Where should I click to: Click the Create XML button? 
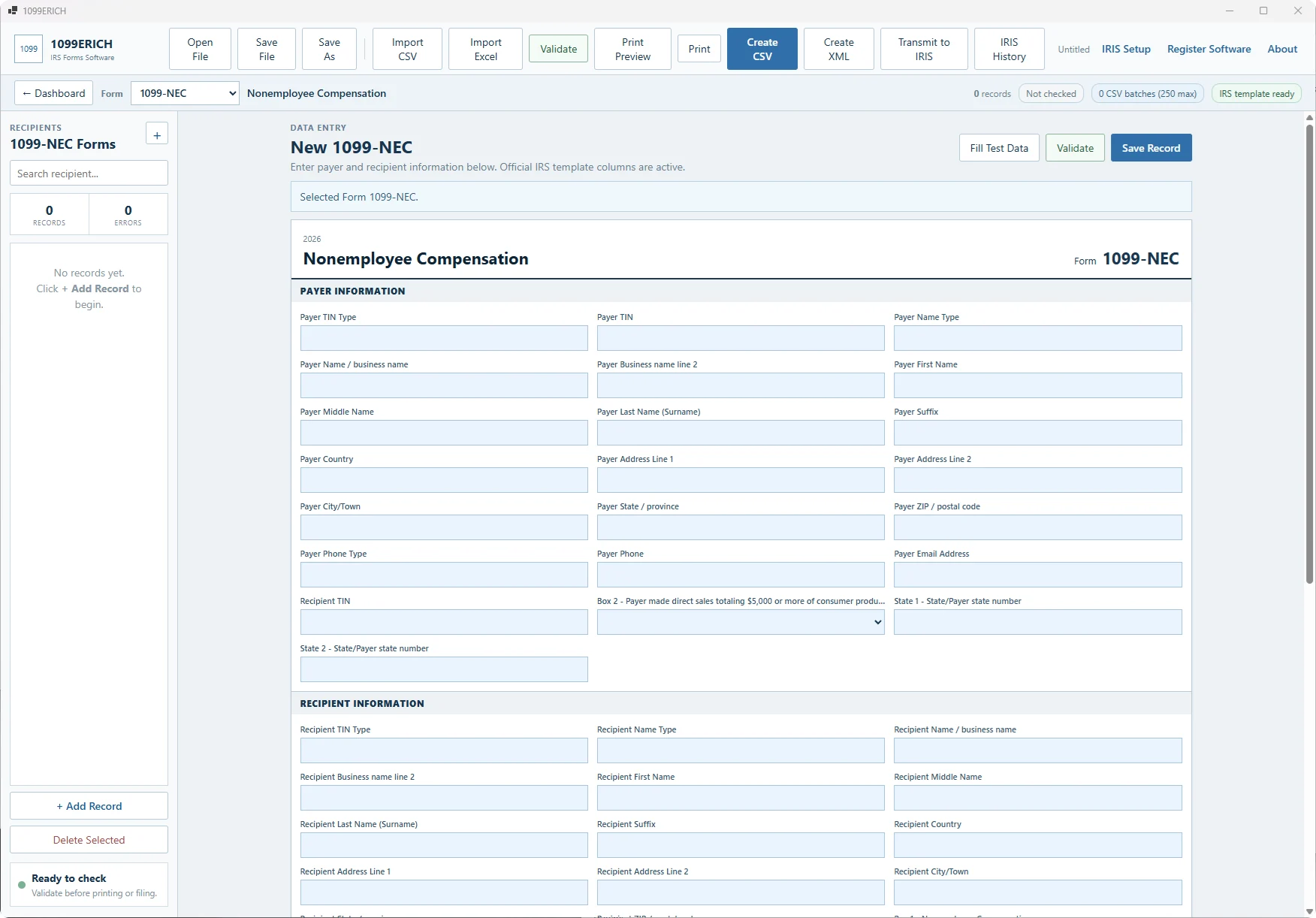point(838,49)
